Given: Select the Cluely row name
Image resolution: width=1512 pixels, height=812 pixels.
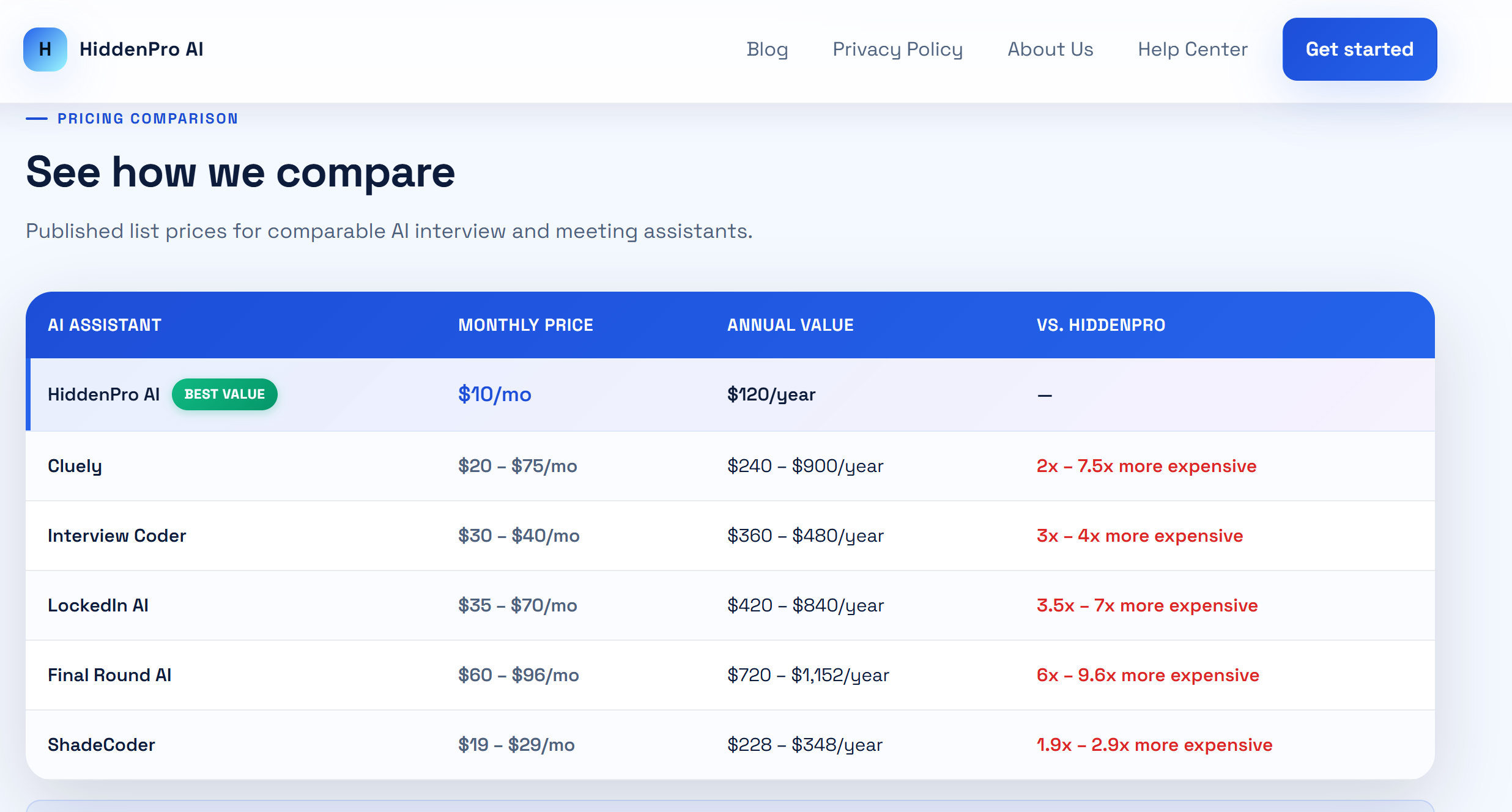Looking at the screenshot, I should tap(75, 466).
